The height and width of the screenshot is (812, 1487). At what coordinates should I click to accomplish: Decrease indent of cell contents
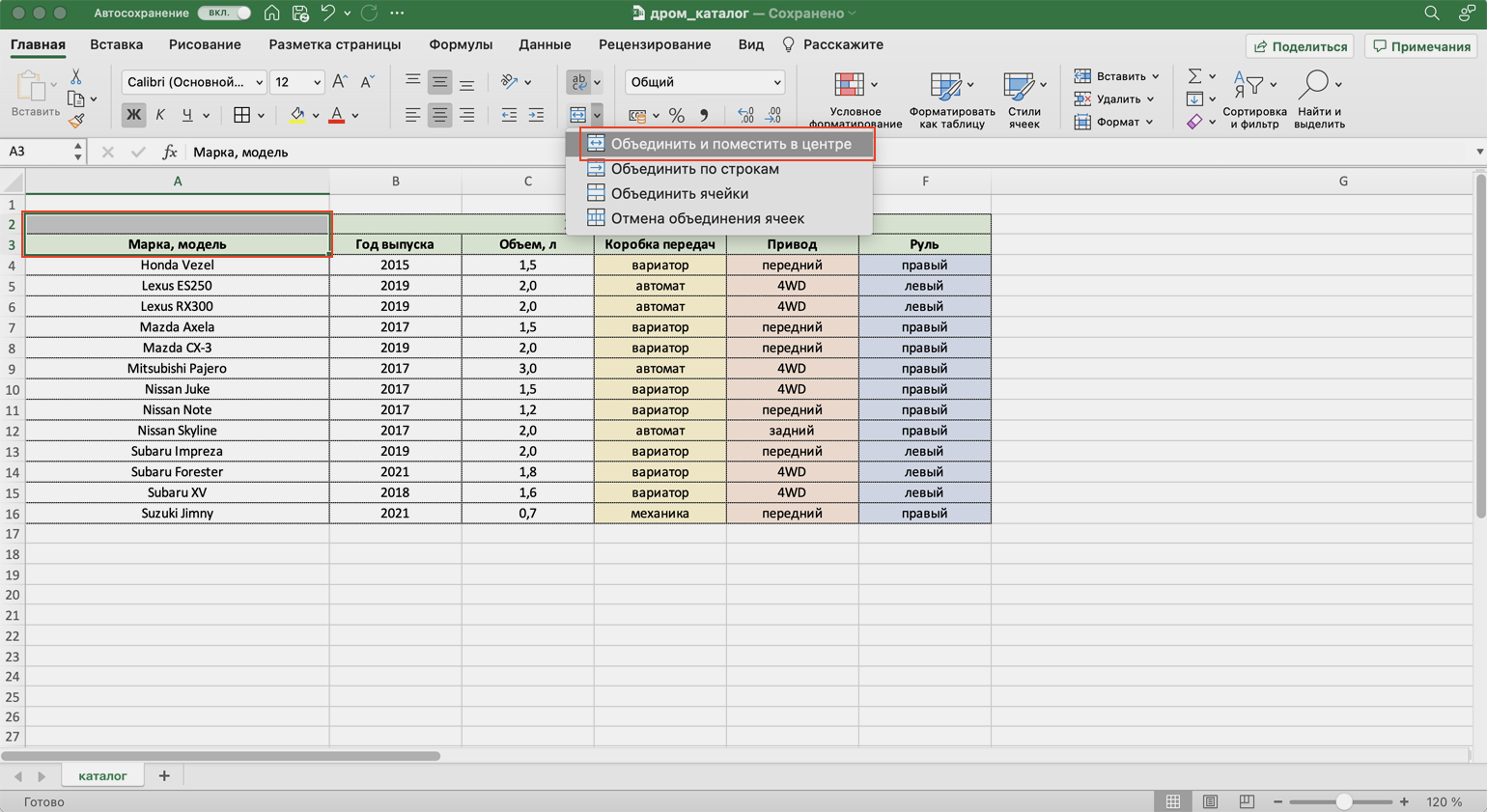click(x=509, y=115)
